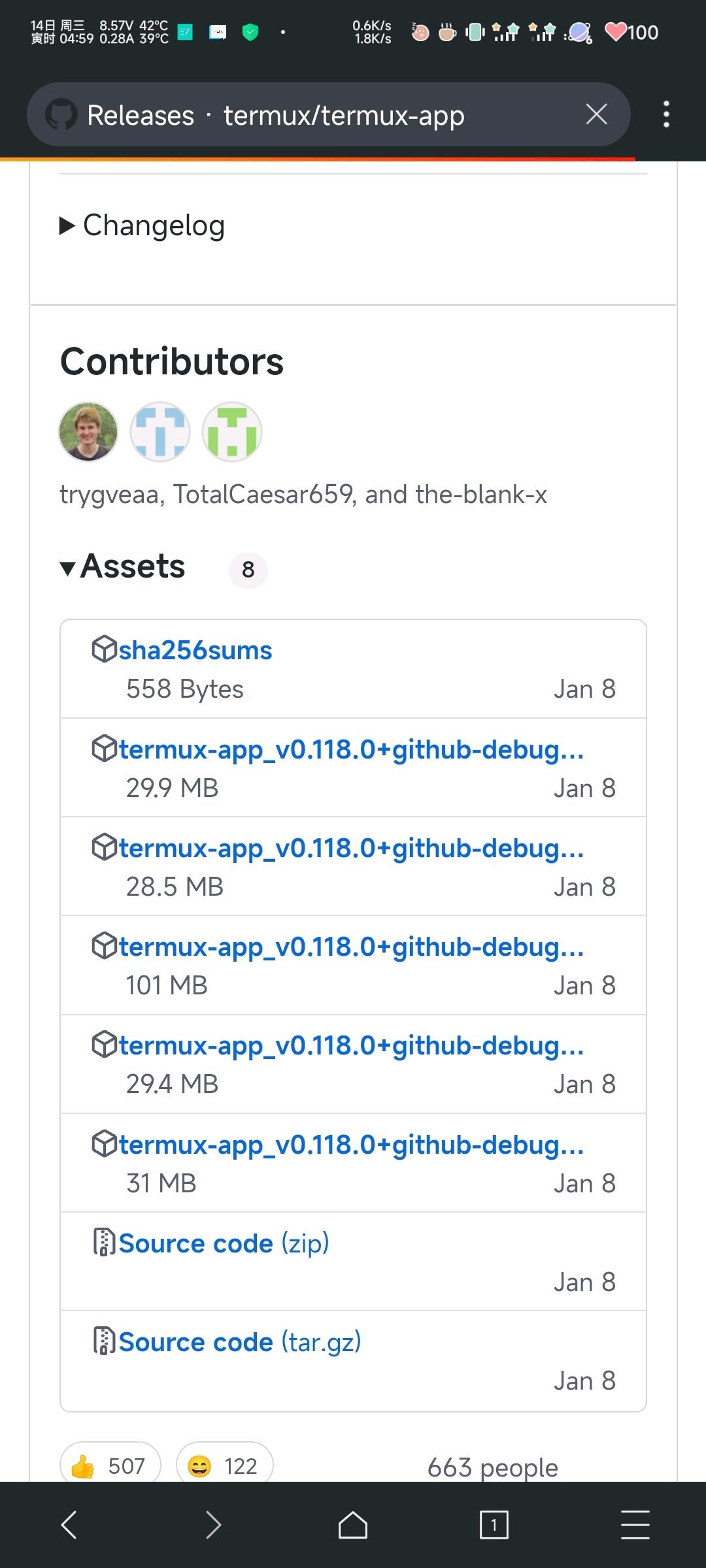Go back to previous page
Image resolution: width=706 pixels, height=1568 pixels.
pyautogui.click(x=69, y=1525)
